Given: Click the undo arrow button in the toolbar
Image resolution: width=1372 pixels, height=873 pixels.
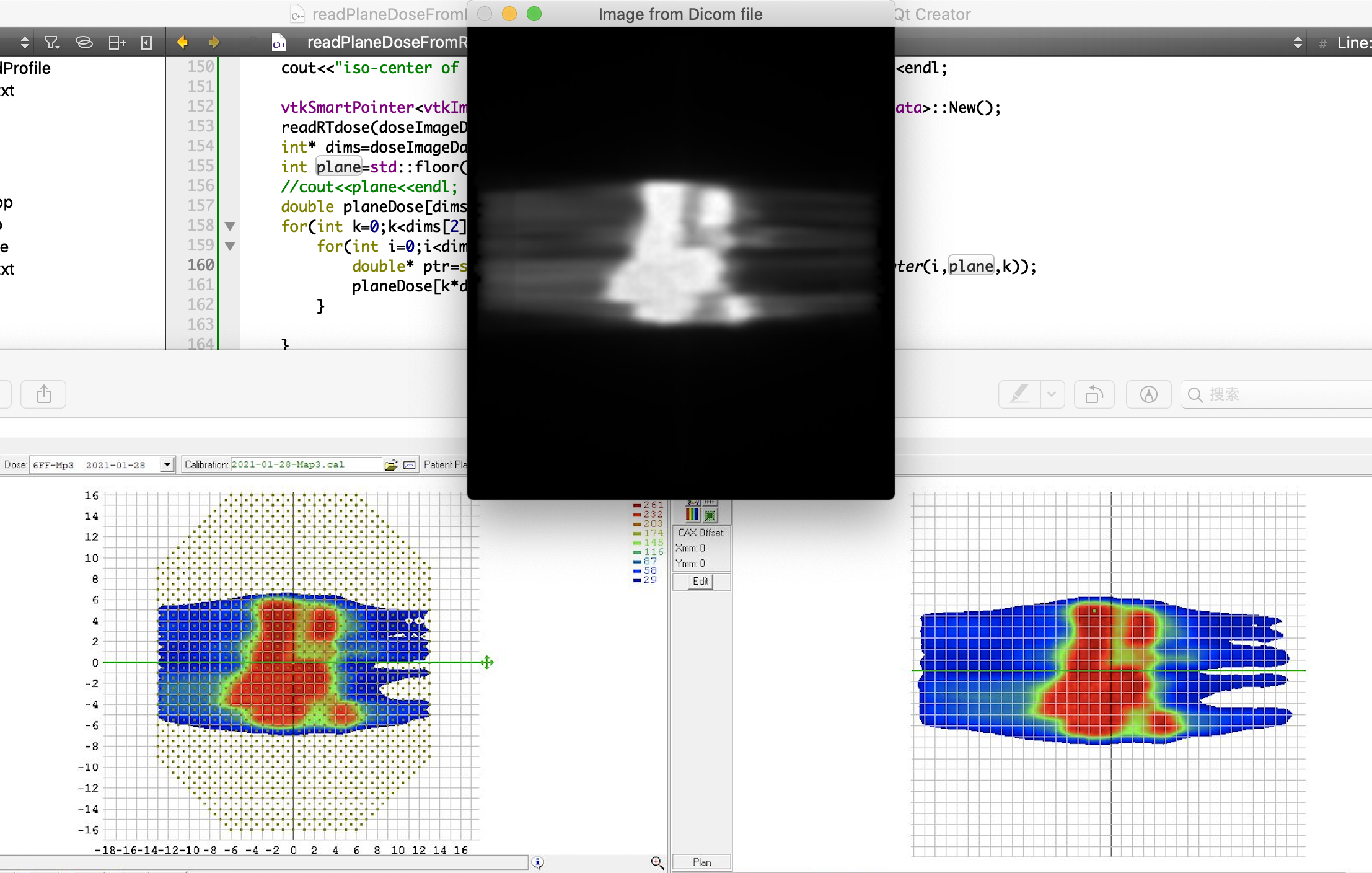Looking at the screenshot, I should [1093, 394].
